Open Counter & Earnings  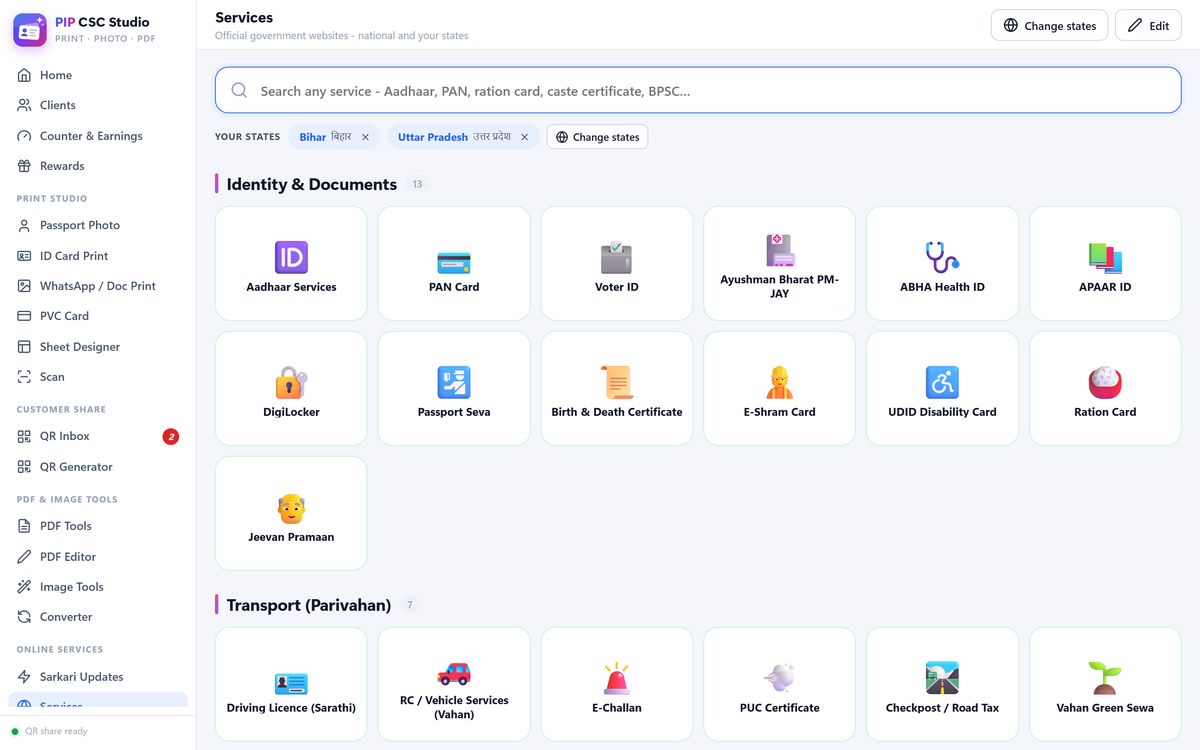click(x=98, y=136)
